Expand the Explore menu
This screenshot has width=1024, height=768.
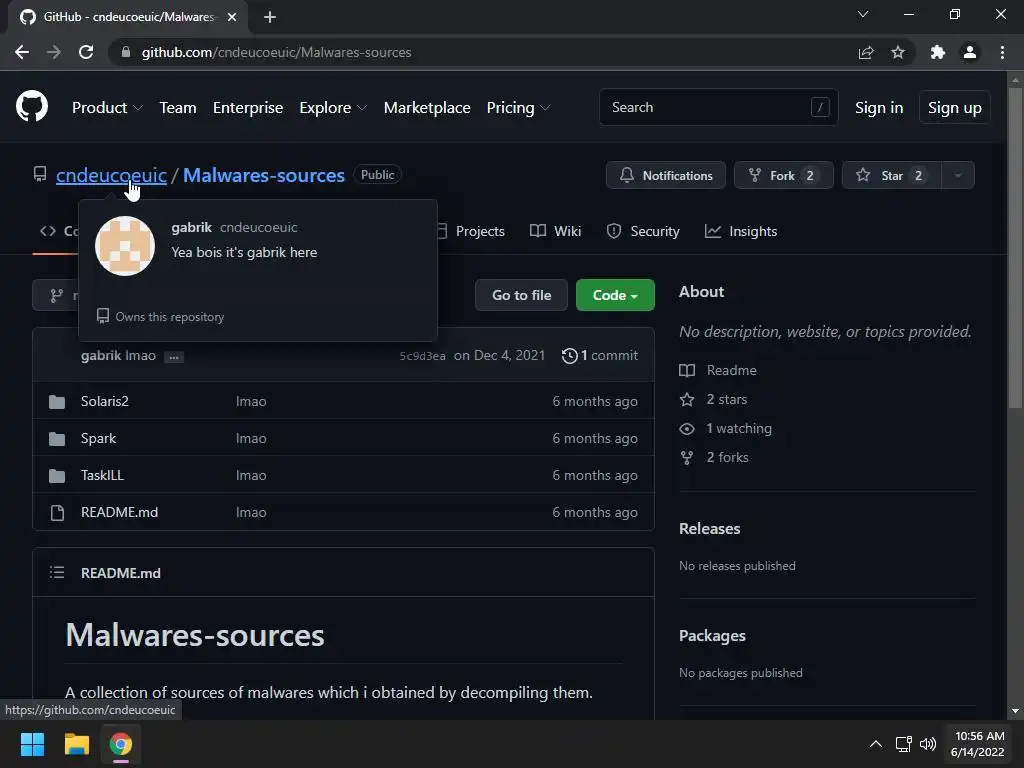[333, 108]
